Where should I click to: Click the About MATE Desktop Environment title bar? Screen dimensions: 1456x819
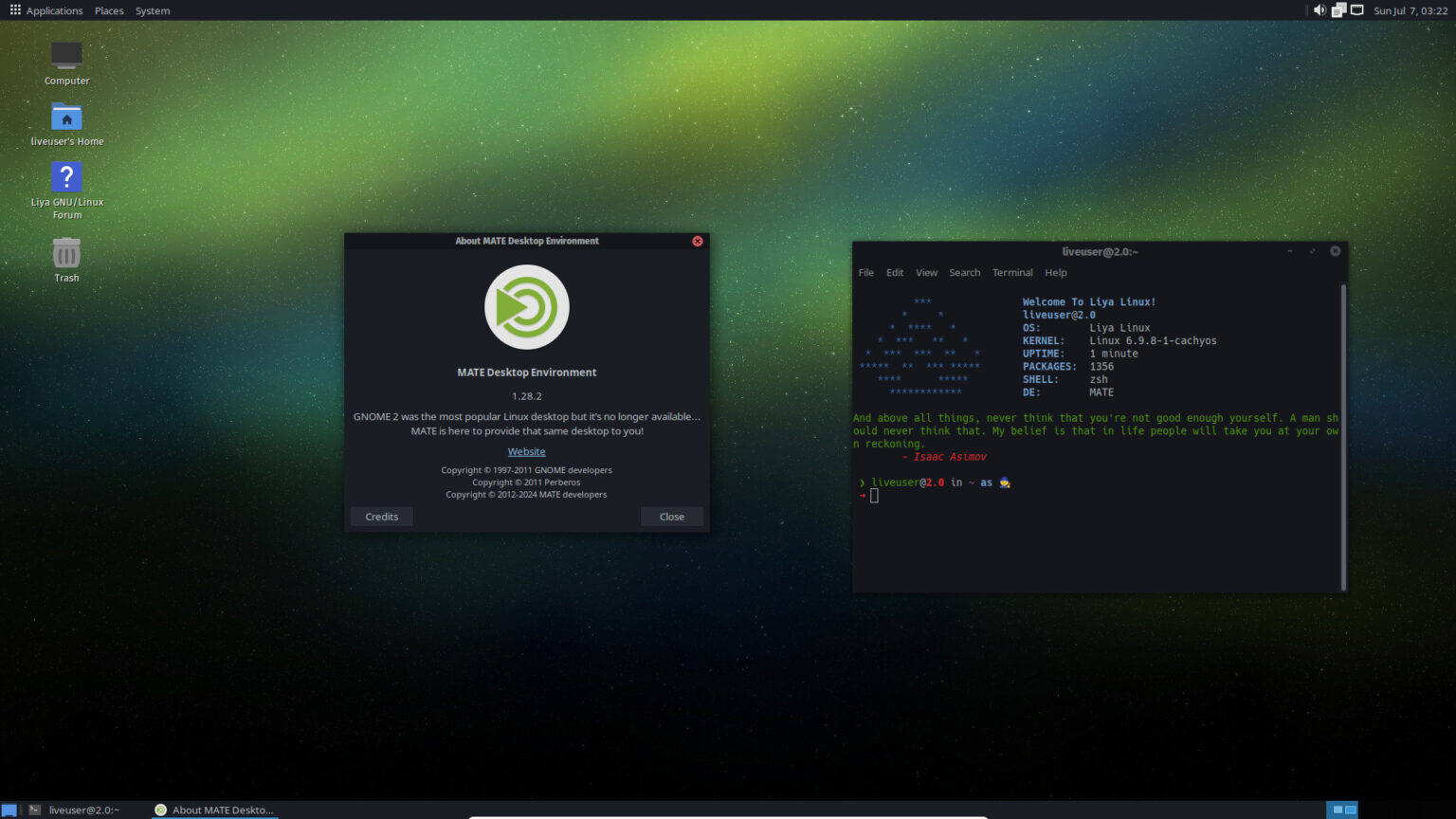point(527,241)
